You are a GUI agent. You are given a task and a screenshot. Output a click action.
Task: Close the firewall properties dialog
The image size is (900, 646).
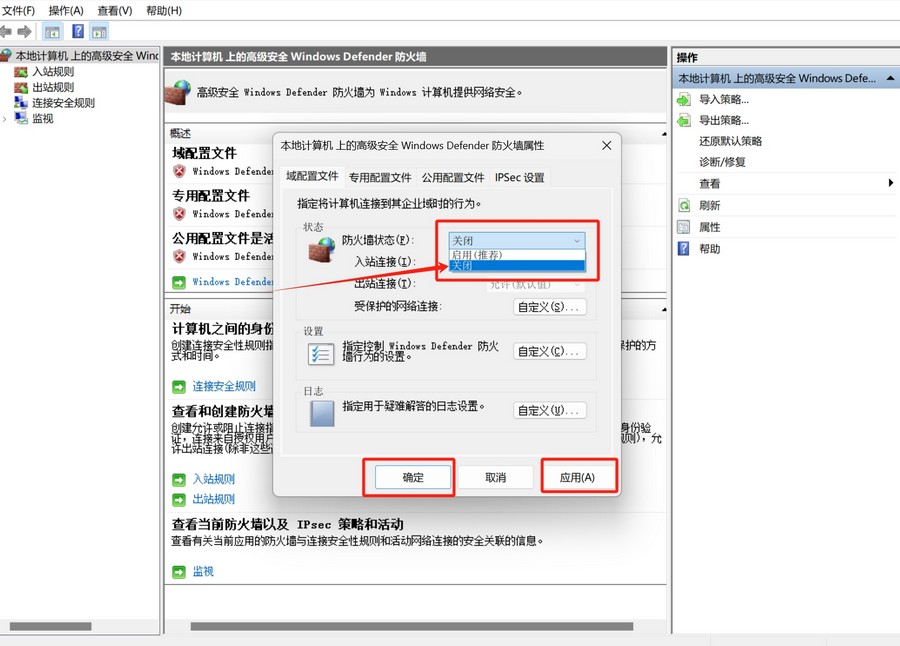coord(606,146)
